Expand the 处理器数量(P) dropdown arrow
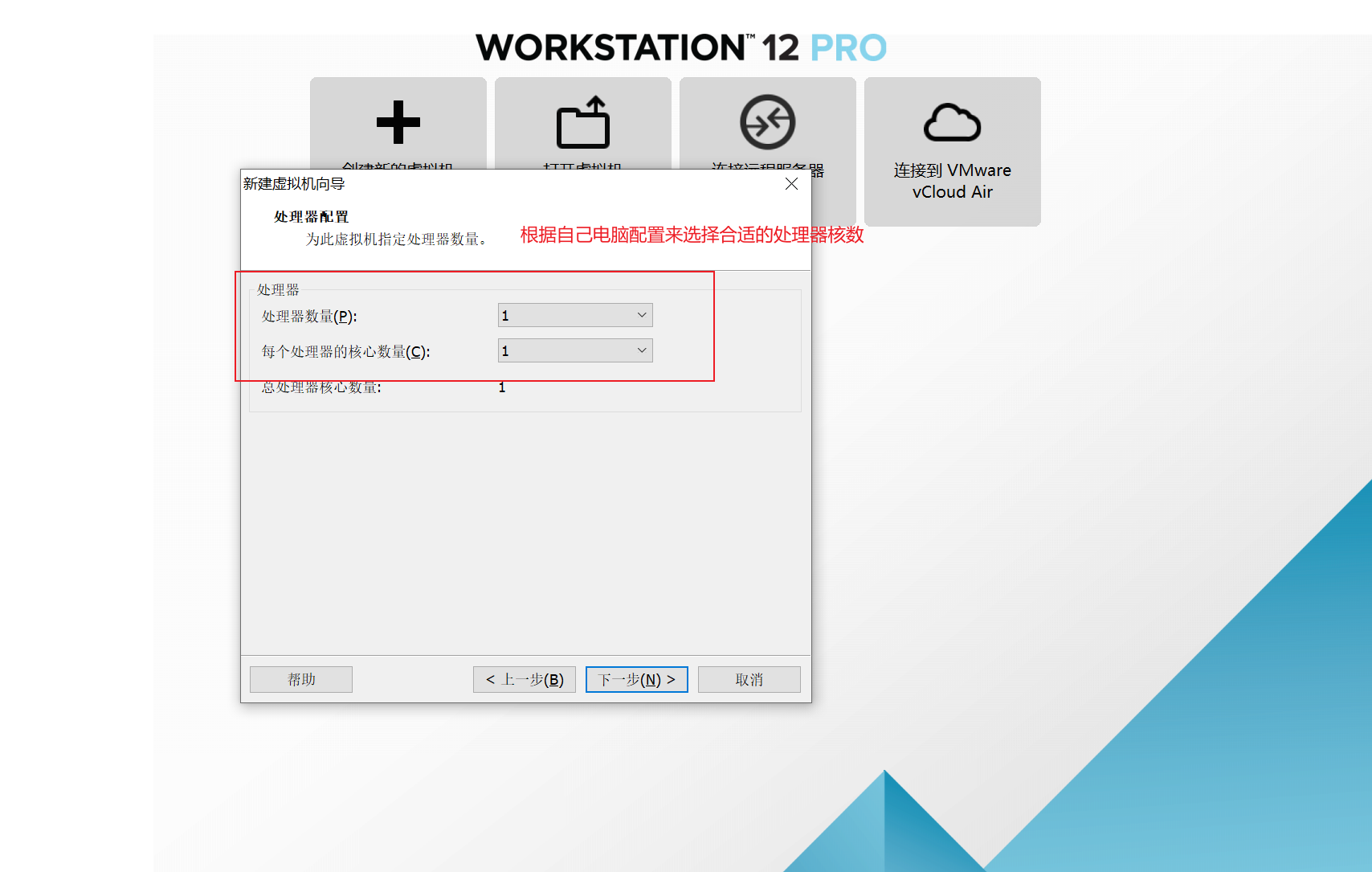 click(x=642, y=315)
